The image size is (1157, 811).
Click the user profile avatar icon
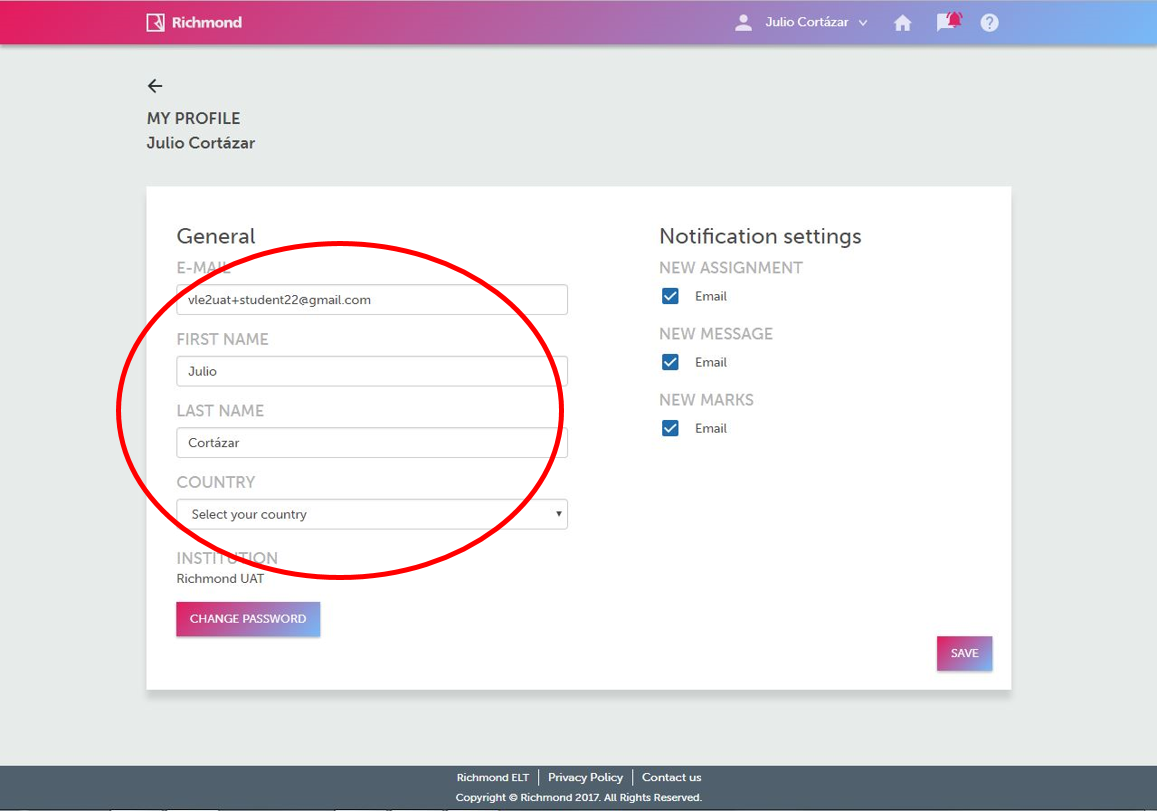point(743,22)
